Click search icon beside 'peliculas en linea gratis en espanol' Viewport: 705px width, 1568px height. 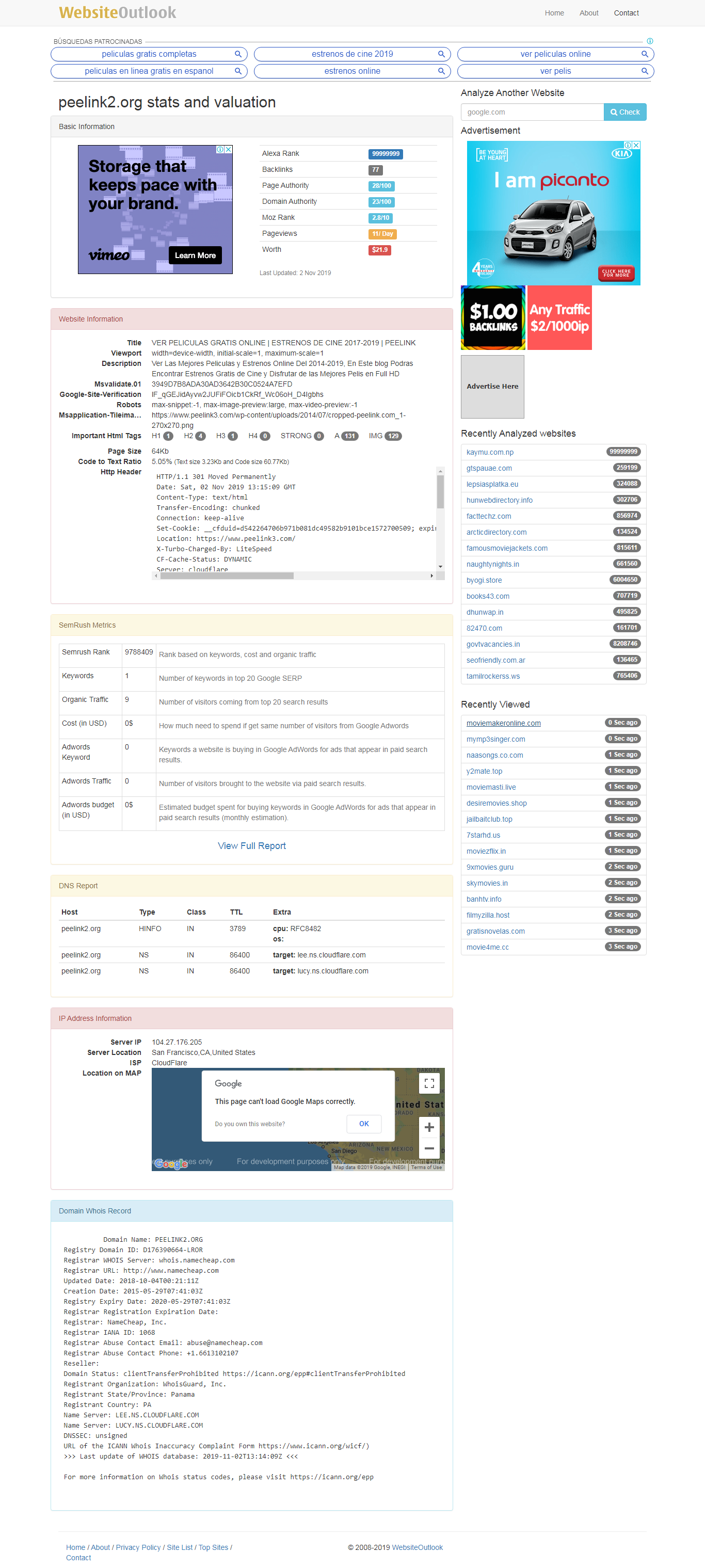238,71
